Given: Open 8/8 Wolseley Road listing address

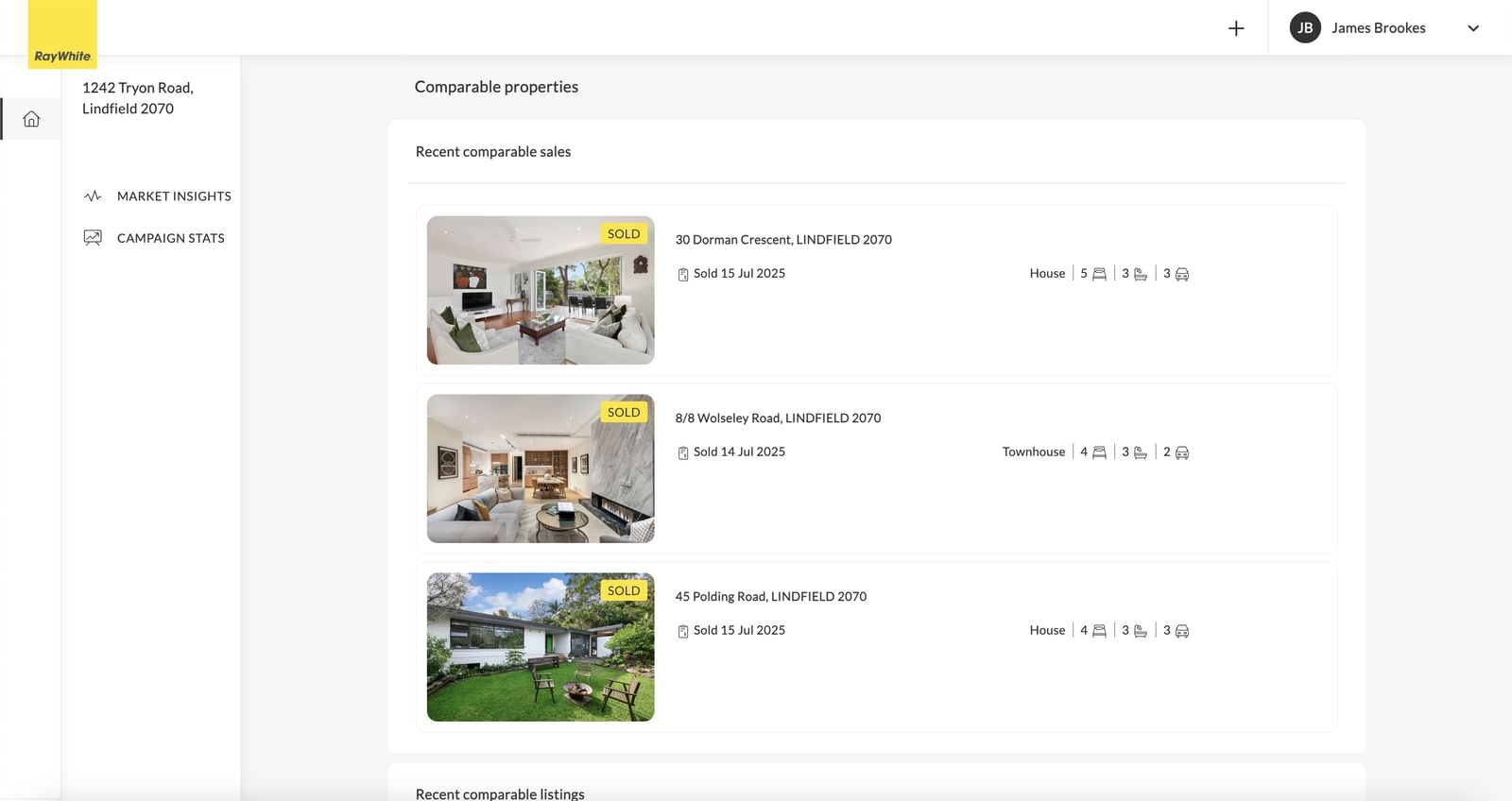Looking at the screenshot, I should [778, 418].
